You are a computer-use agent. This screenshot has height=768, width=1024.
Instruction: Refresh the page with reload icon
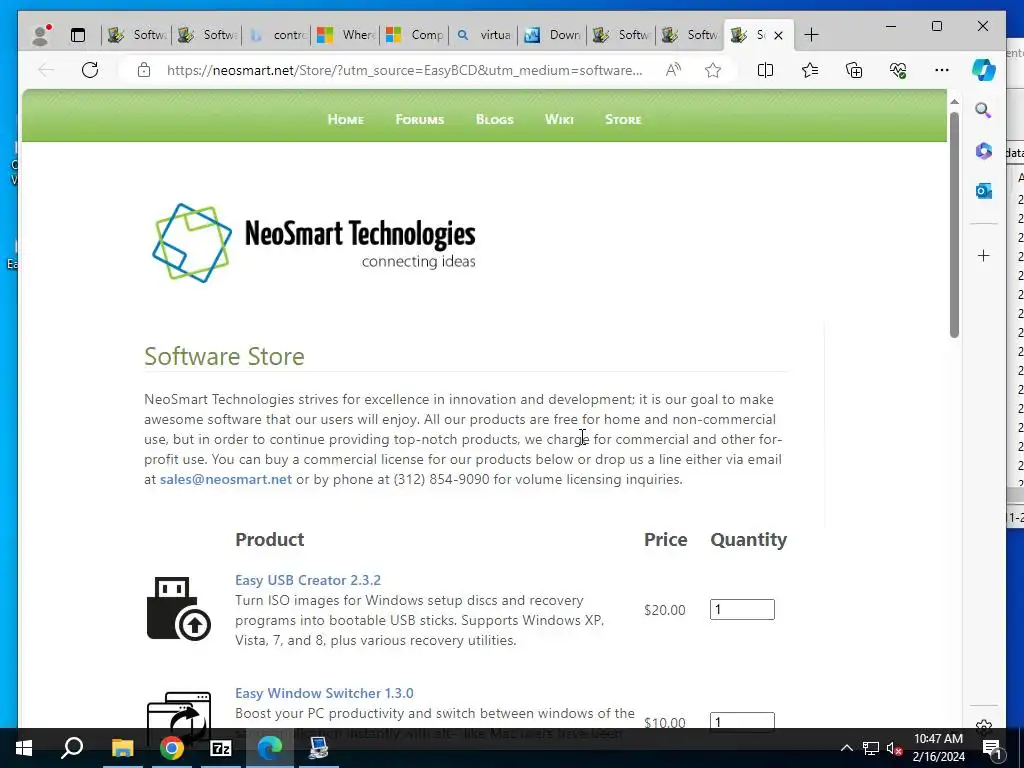point(90,70)
